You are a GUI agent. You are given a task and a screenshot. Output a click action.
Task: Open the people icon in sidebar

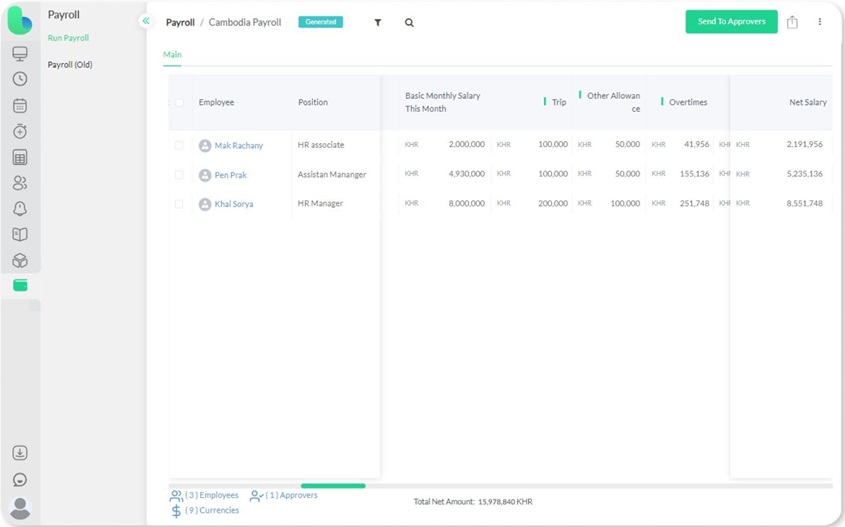coord(20,183)
